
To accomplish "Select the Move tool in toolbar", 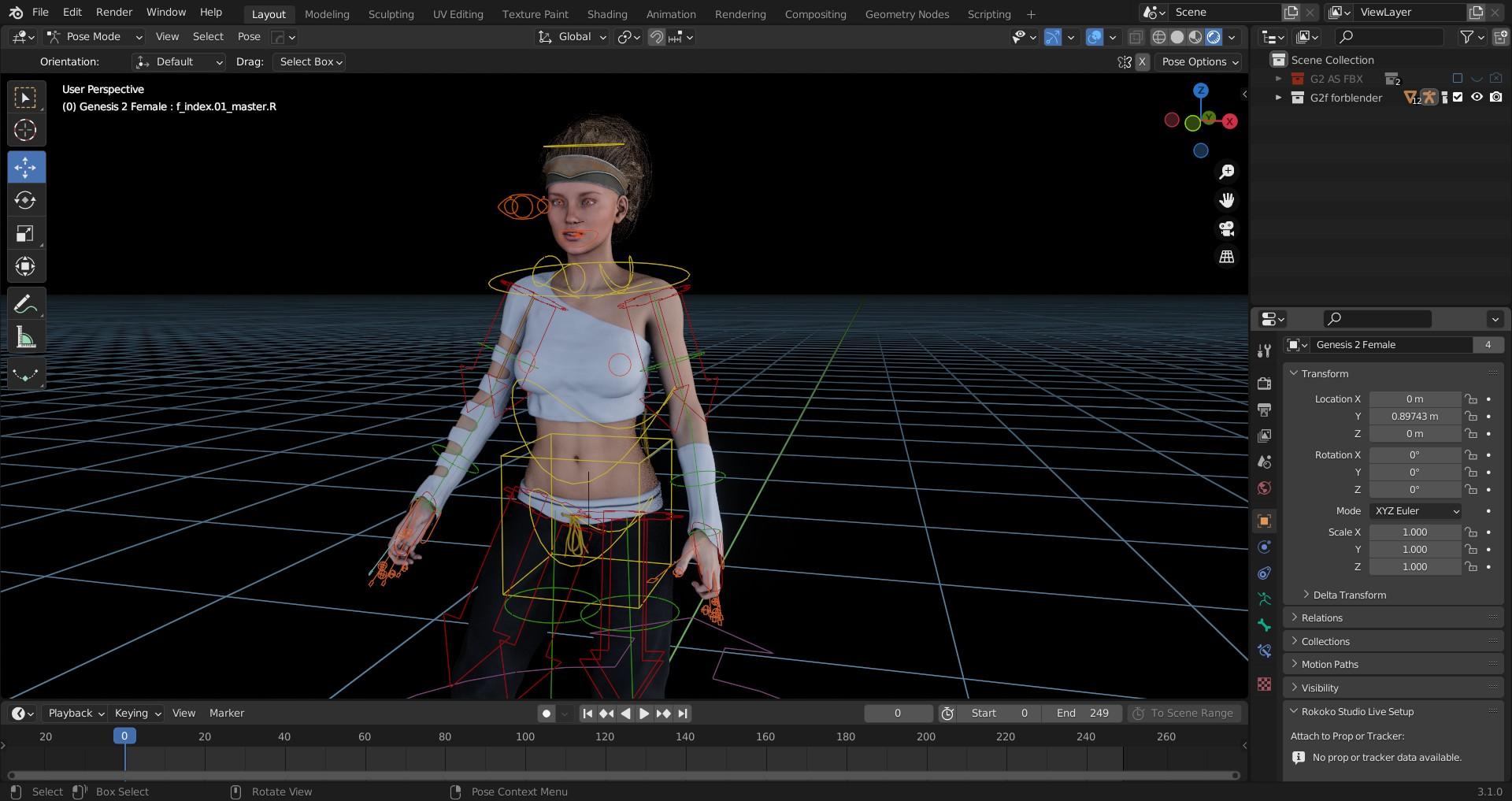I will [25, 167].
